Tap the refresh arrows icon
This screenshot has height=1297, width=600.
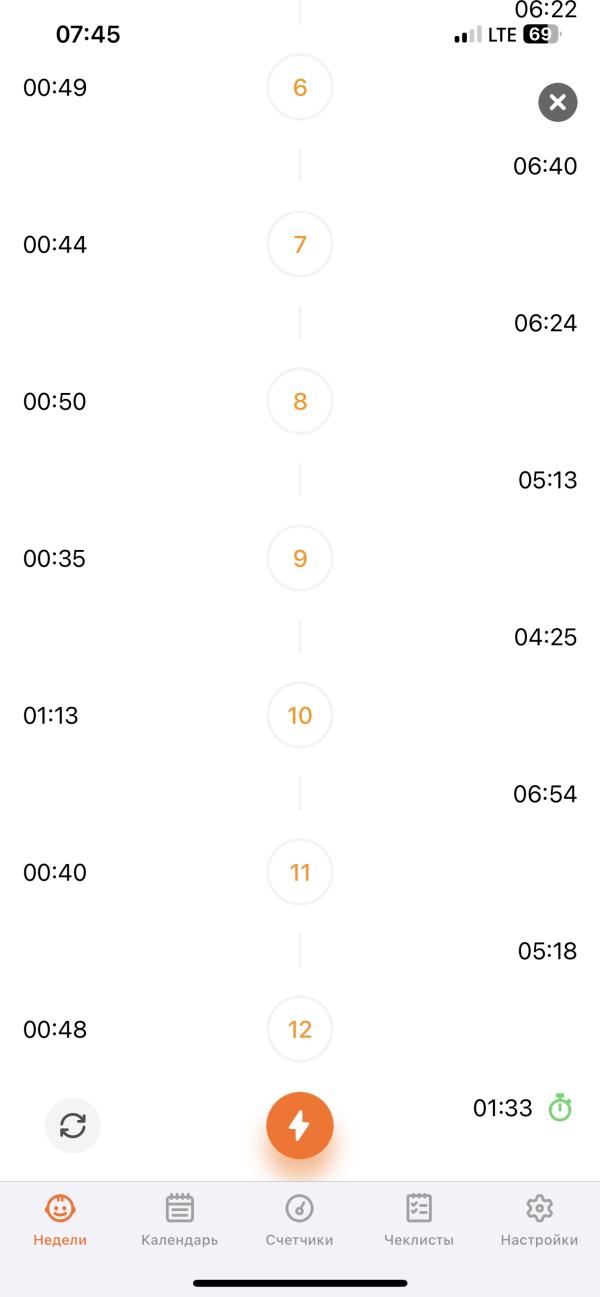[x=73, y=1126]
